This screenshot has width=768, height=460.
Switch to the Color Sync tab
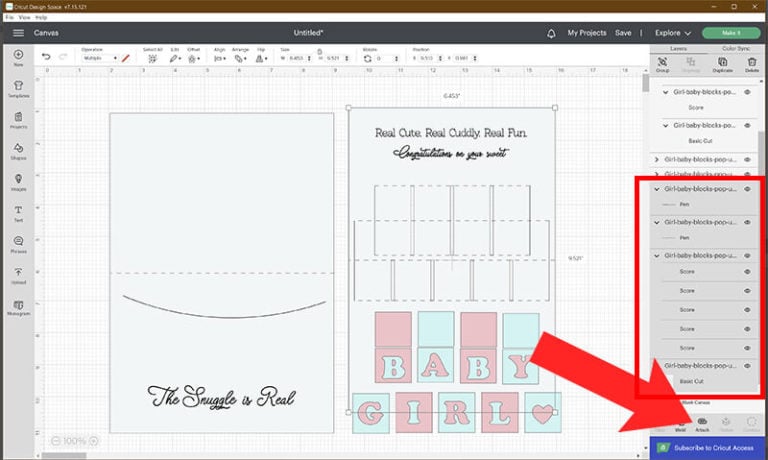(736, 48)
